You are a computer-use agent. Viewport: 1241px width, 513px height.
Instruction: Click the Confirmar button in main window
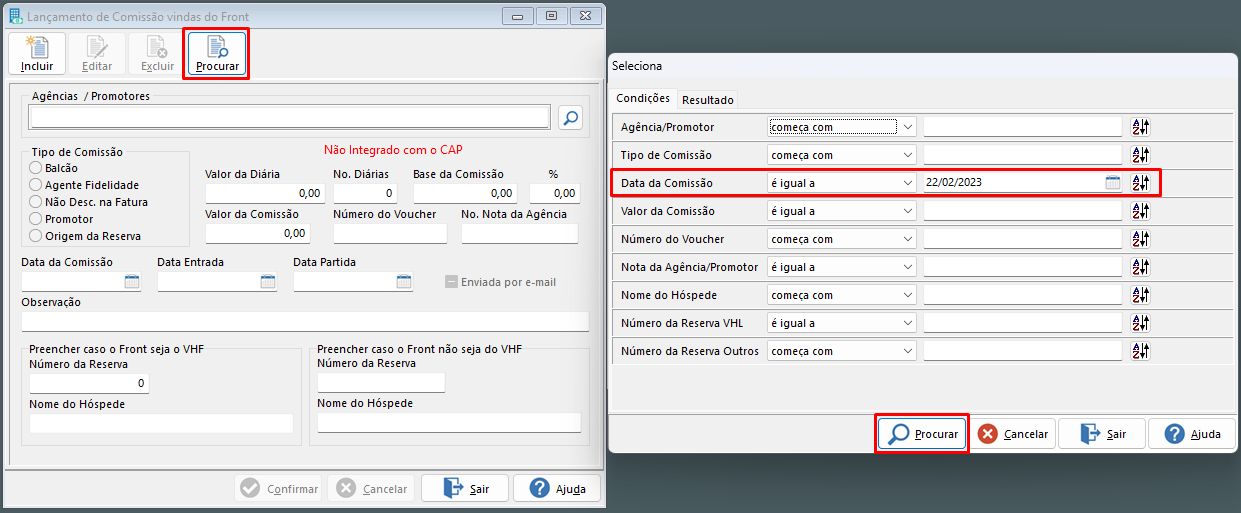(x=279, y=488)
